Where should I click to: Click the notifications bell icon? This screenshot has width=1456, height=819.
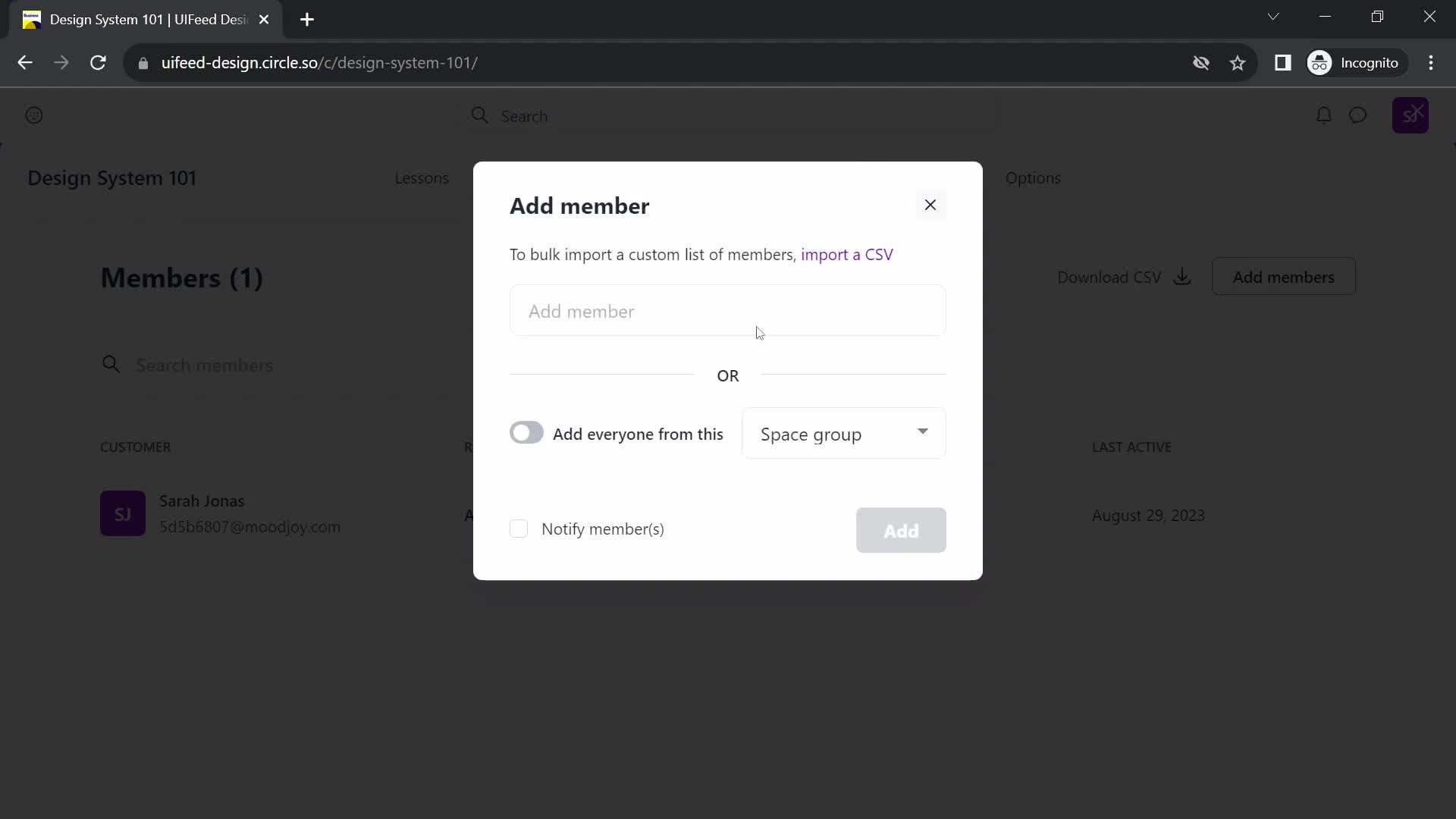point(1324,115)
